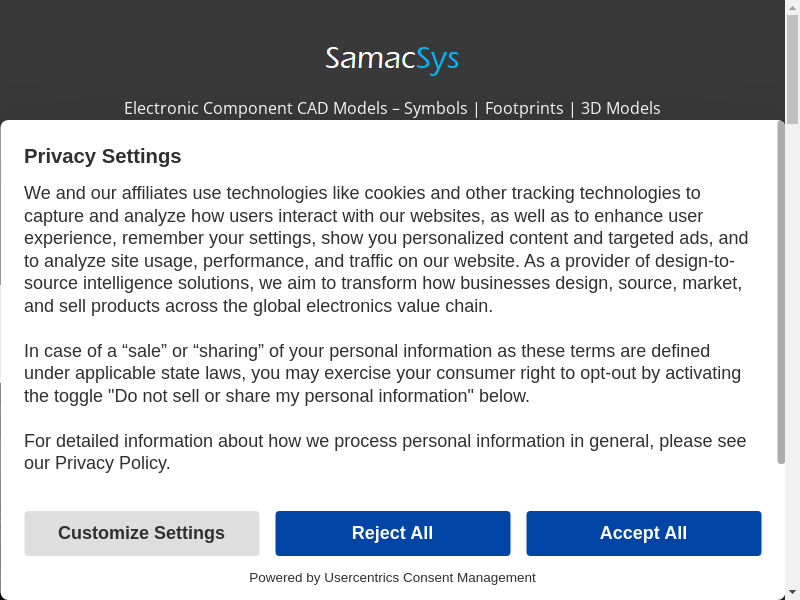The image size is (800, 600).
Task: Click the word Symbols in the tagline
Action: 435,108
